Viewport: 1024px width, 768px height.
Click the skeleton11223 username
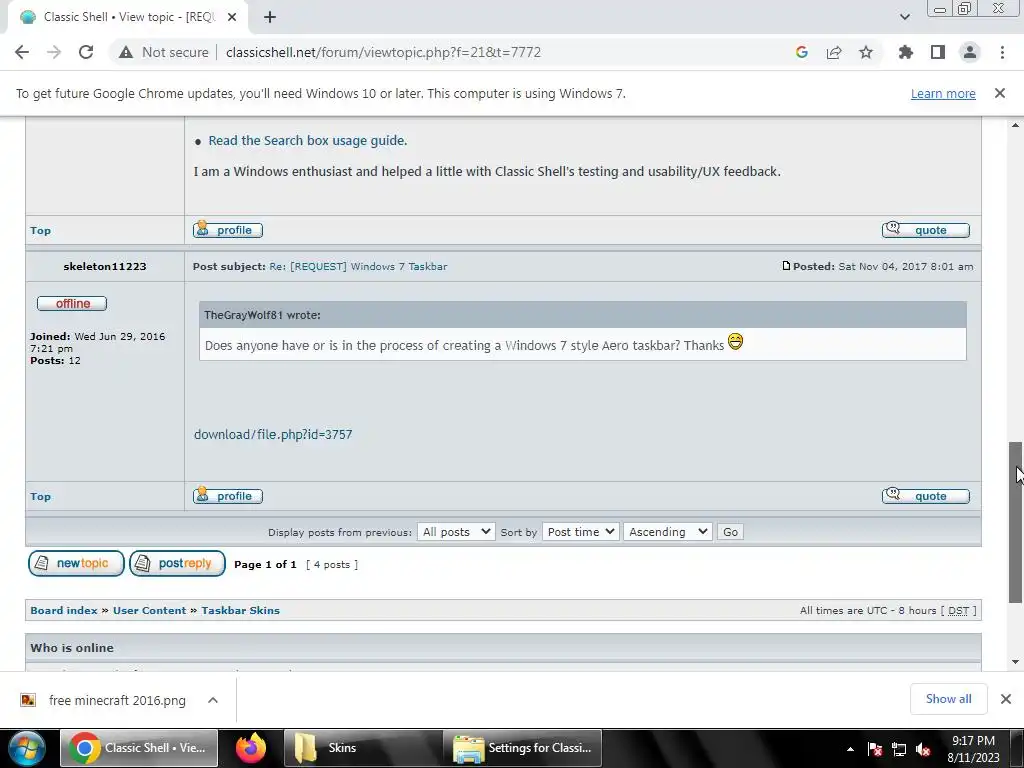click(105, 266)
